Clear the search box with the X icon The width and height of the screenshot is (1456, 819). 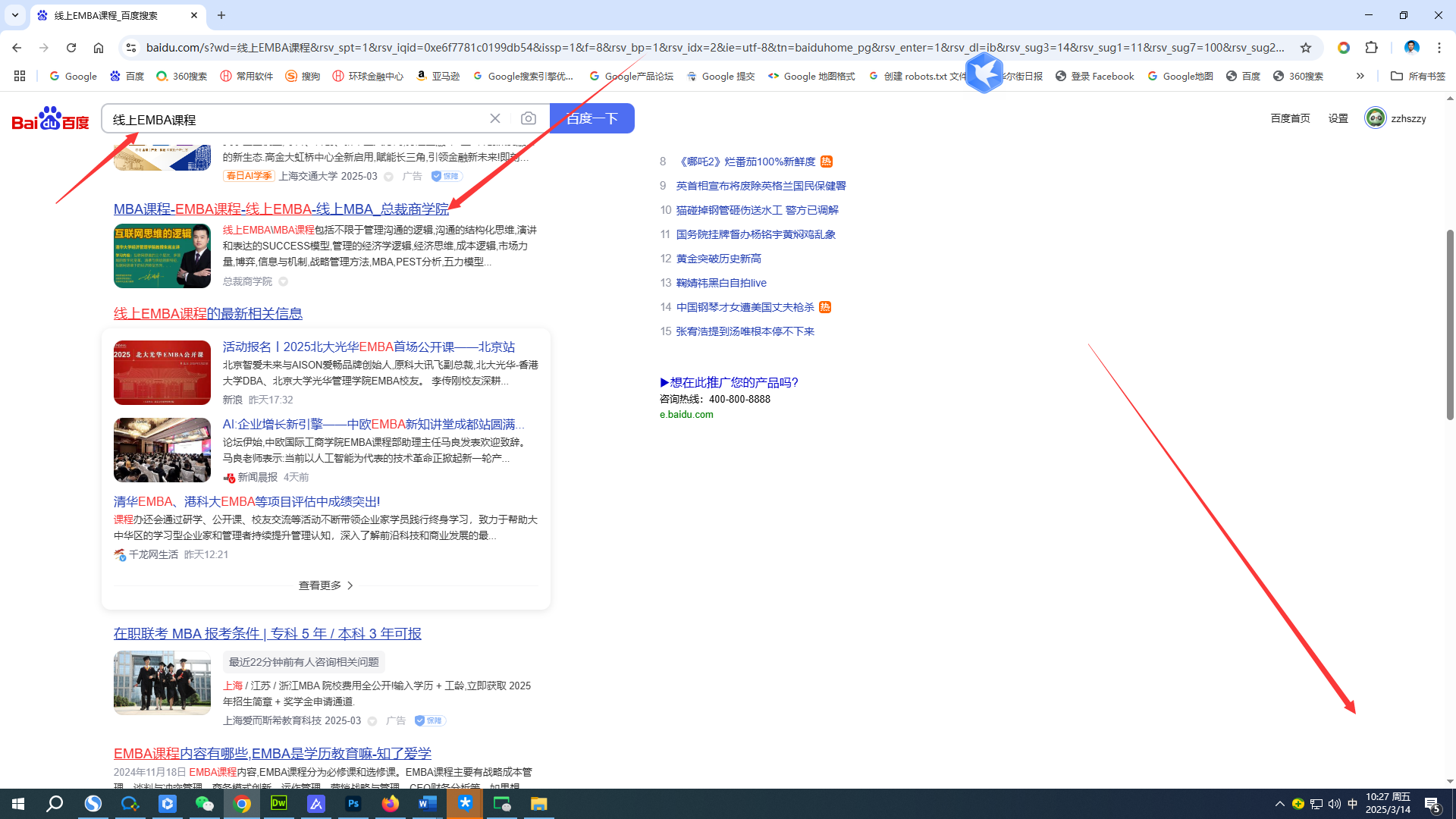point(495,118)
